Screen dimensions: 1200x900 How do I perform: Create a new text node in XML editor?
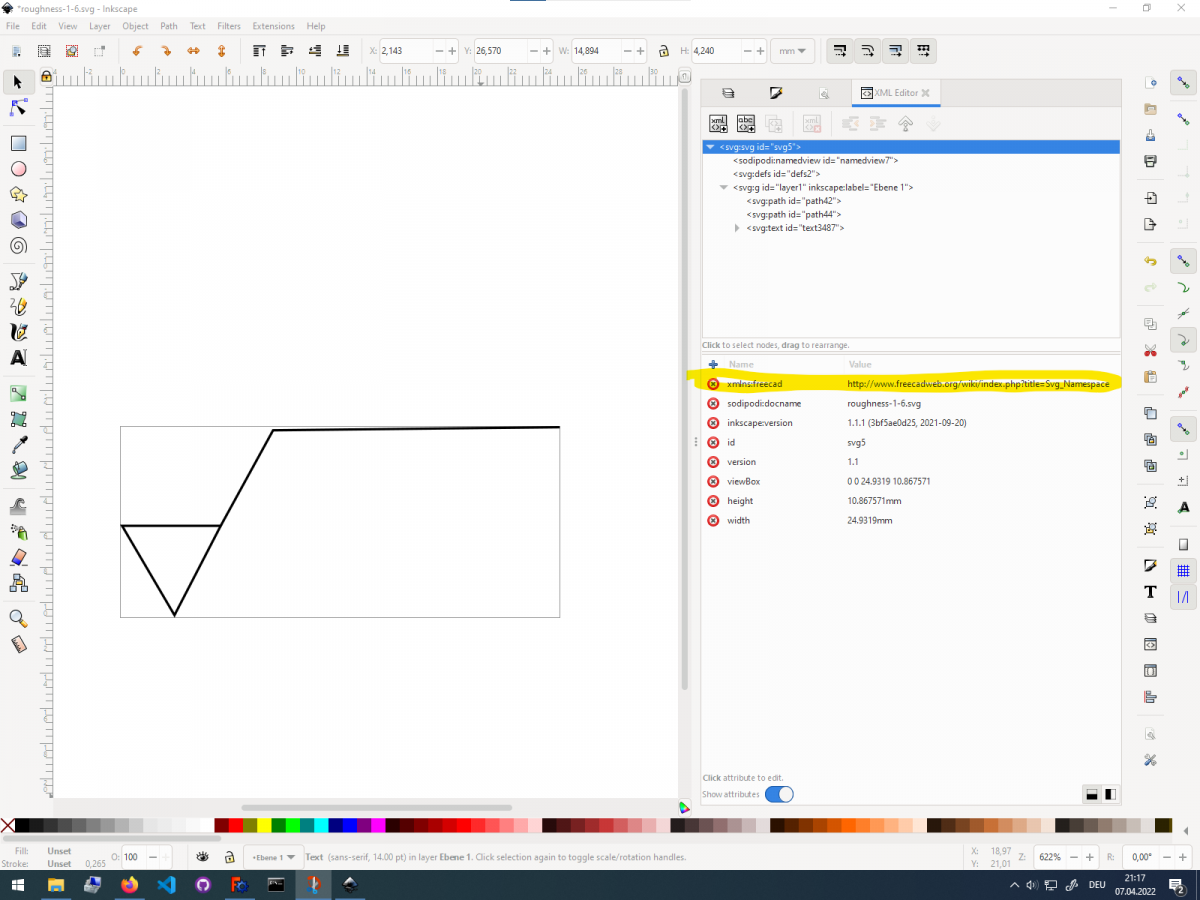746,123
